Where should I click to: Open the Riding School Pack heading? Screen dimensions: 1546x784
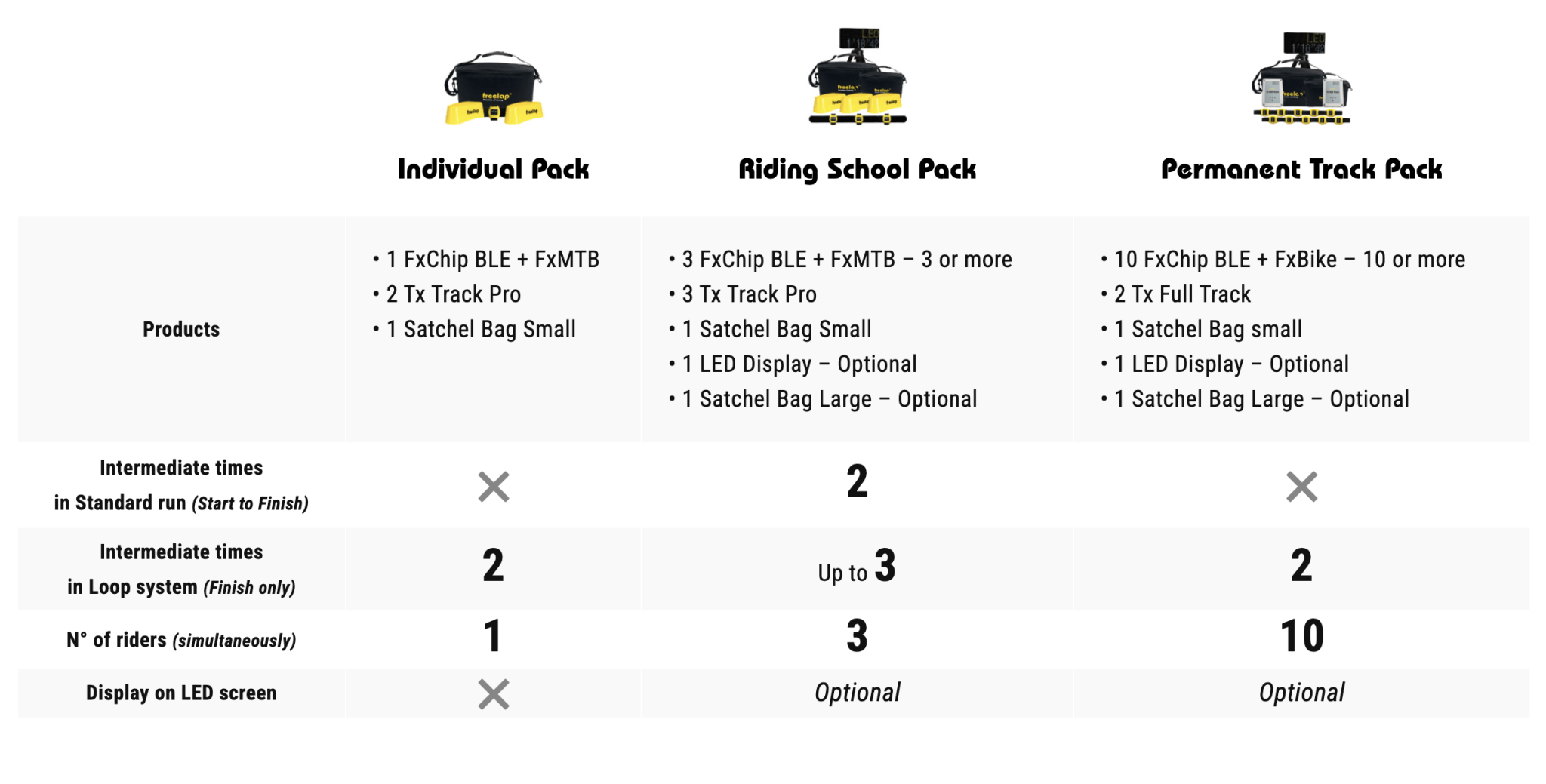coord(857,169)
